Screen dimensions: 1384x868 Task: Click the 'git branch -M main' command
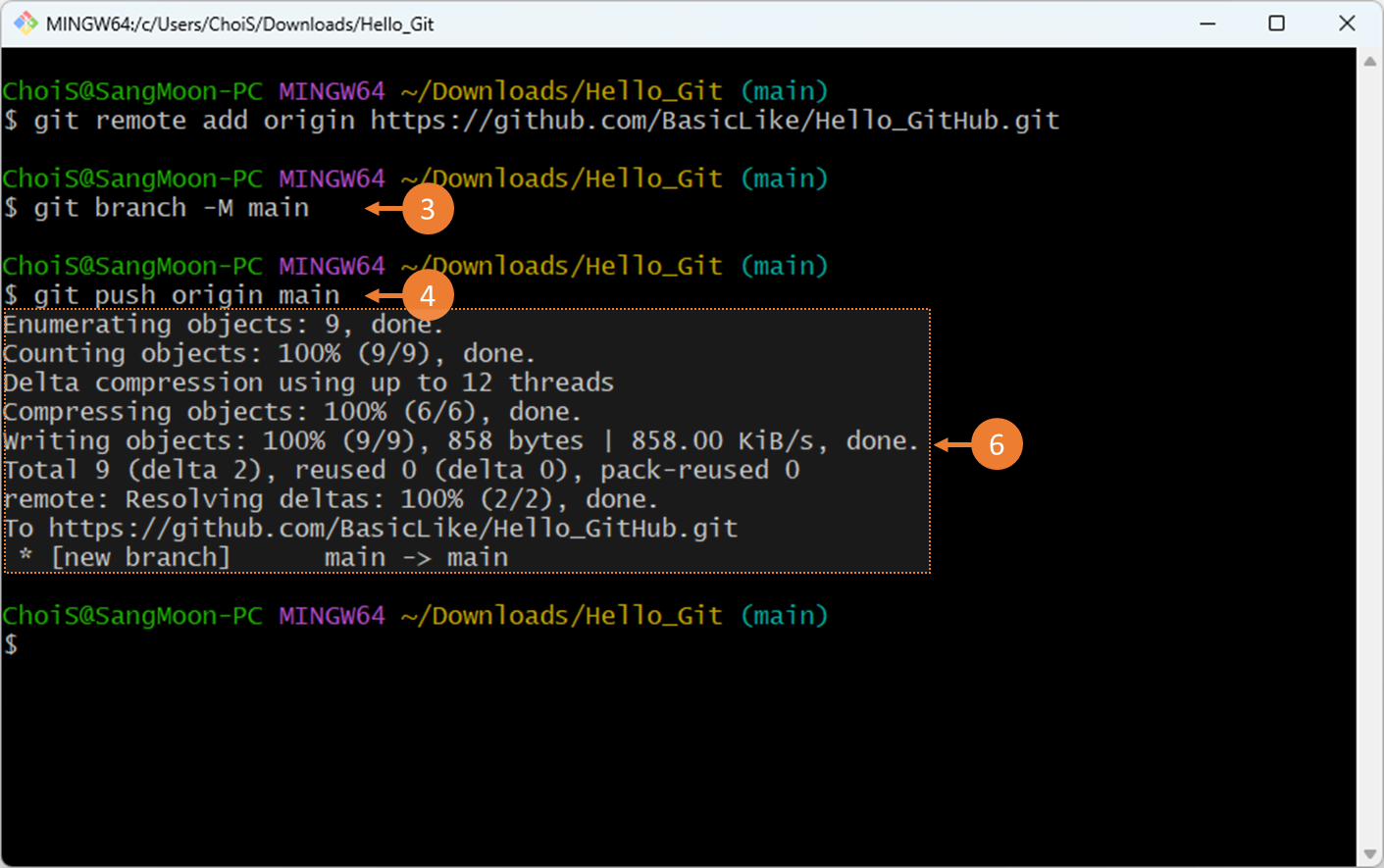pos(156,208)
